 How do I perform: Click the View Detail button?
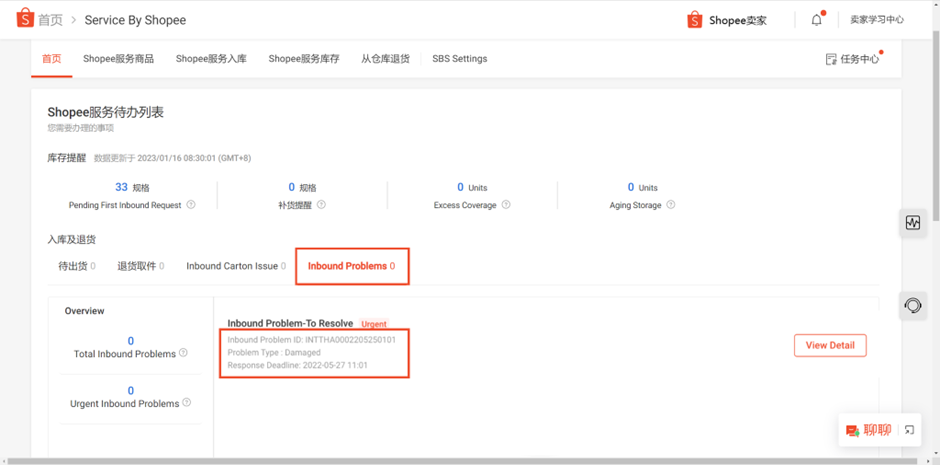pyautogui.click(x=830, y=345)
